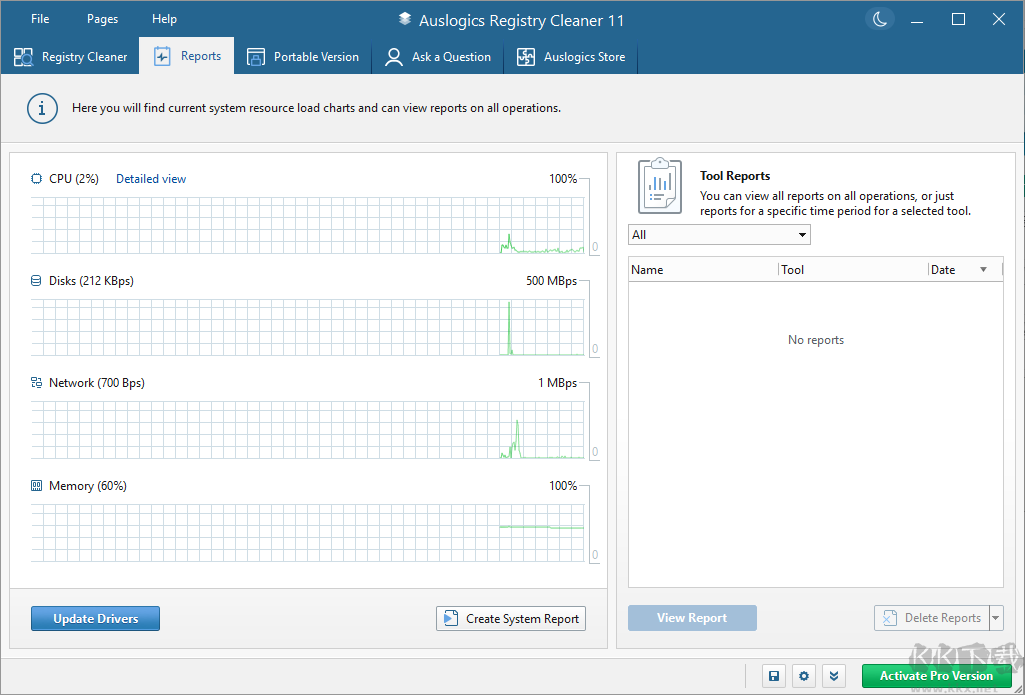Maximize the Auslogics window
This screenshot has height=695, width=1025.
click(958, 20)
